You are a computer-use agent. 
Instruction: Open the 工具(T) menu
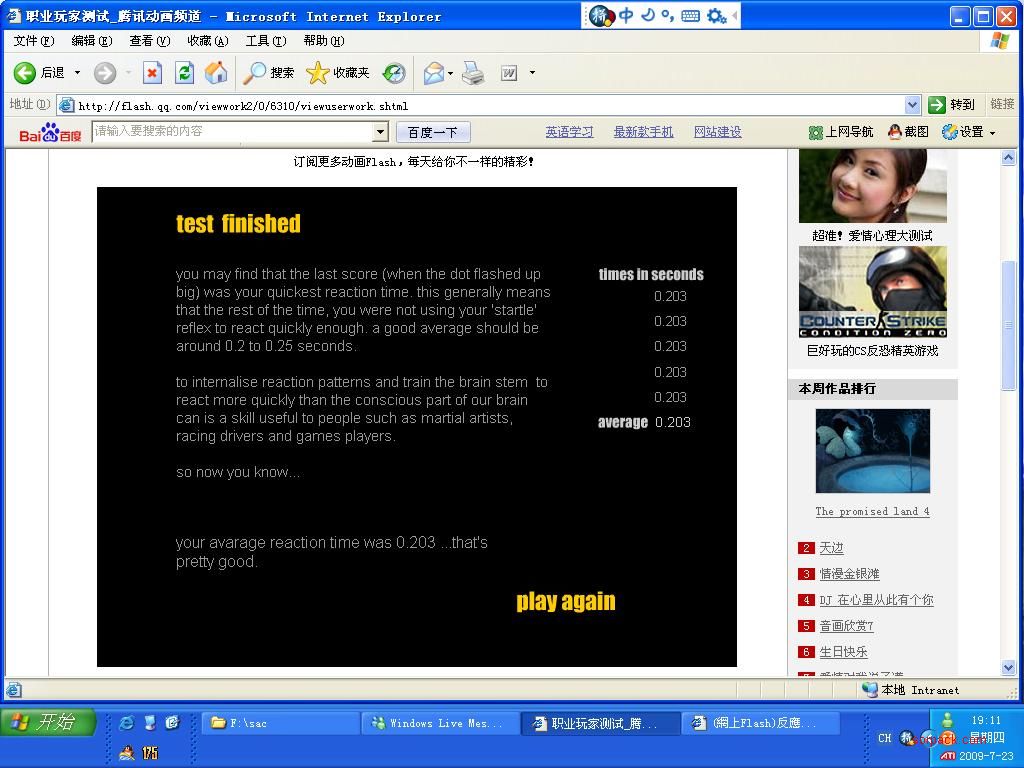pos(265,41)
